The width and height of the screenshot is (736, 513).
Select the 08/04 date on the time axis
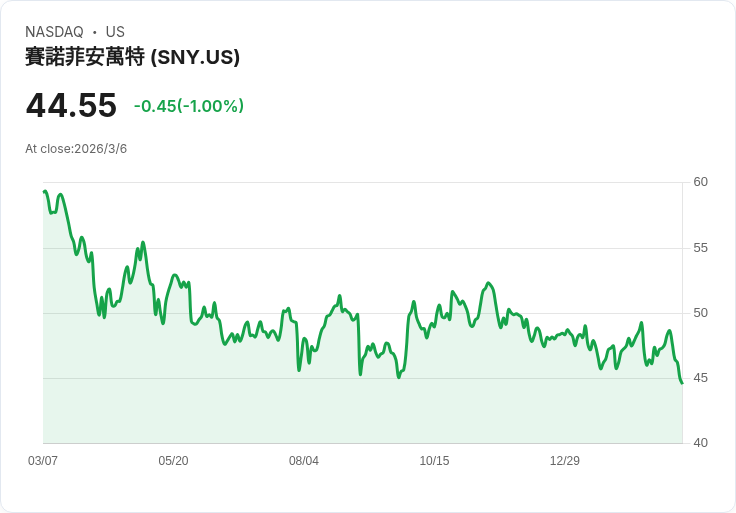(304, 461)
